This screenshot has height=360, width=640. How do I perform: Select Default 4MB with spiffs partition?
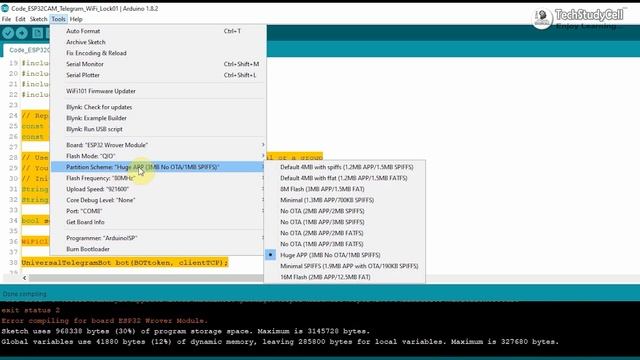[x=344, y=167]
